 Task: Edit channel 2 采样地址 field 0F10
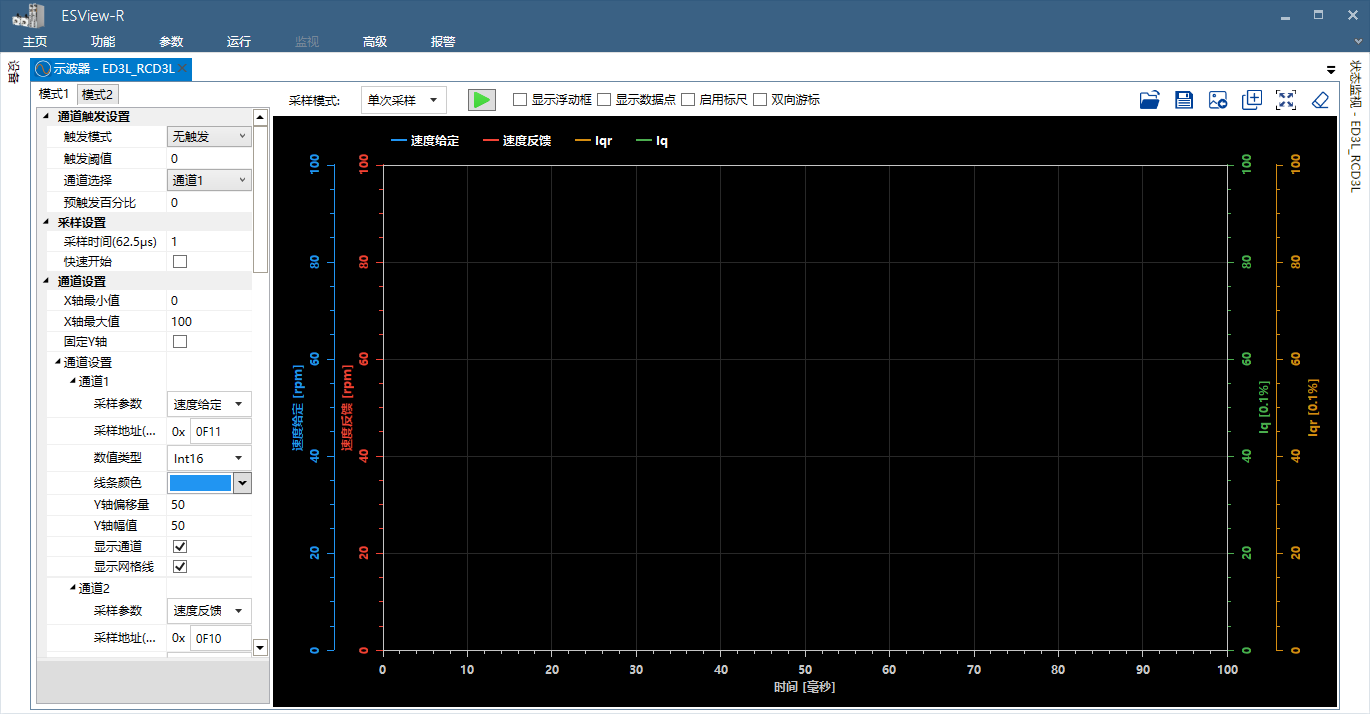[220, 638]
